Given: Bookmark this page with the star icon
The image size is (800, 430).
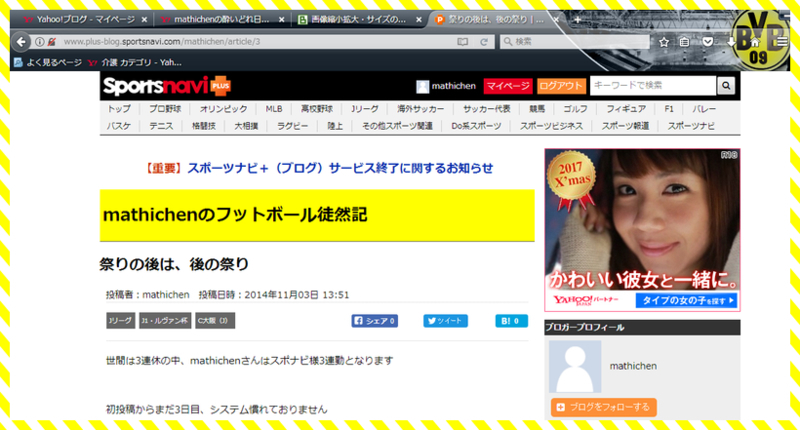Looking at the screenshot, I should [x=663, y=42].
